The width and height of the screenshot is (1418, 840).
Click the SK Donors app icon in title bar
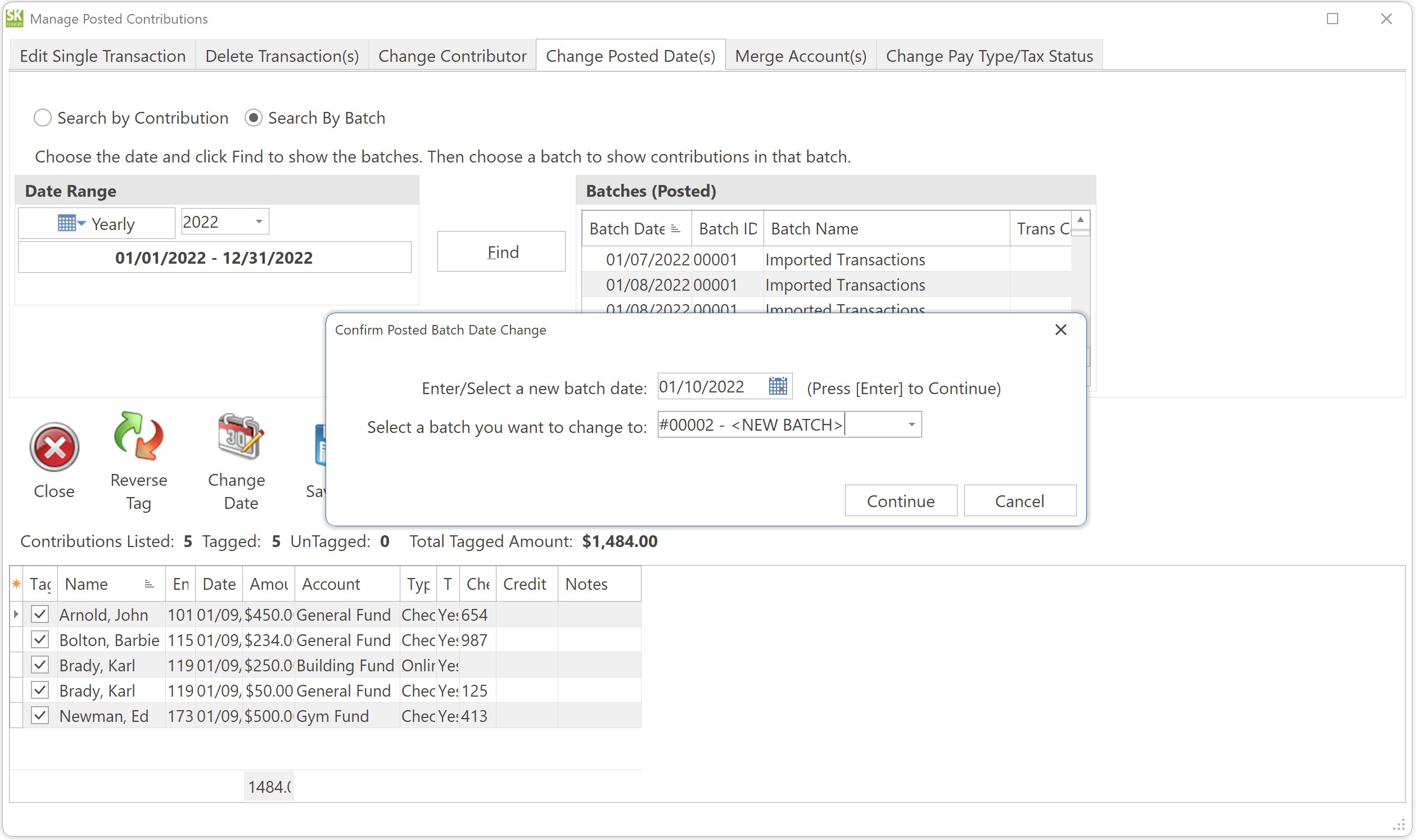pos(13,18)
